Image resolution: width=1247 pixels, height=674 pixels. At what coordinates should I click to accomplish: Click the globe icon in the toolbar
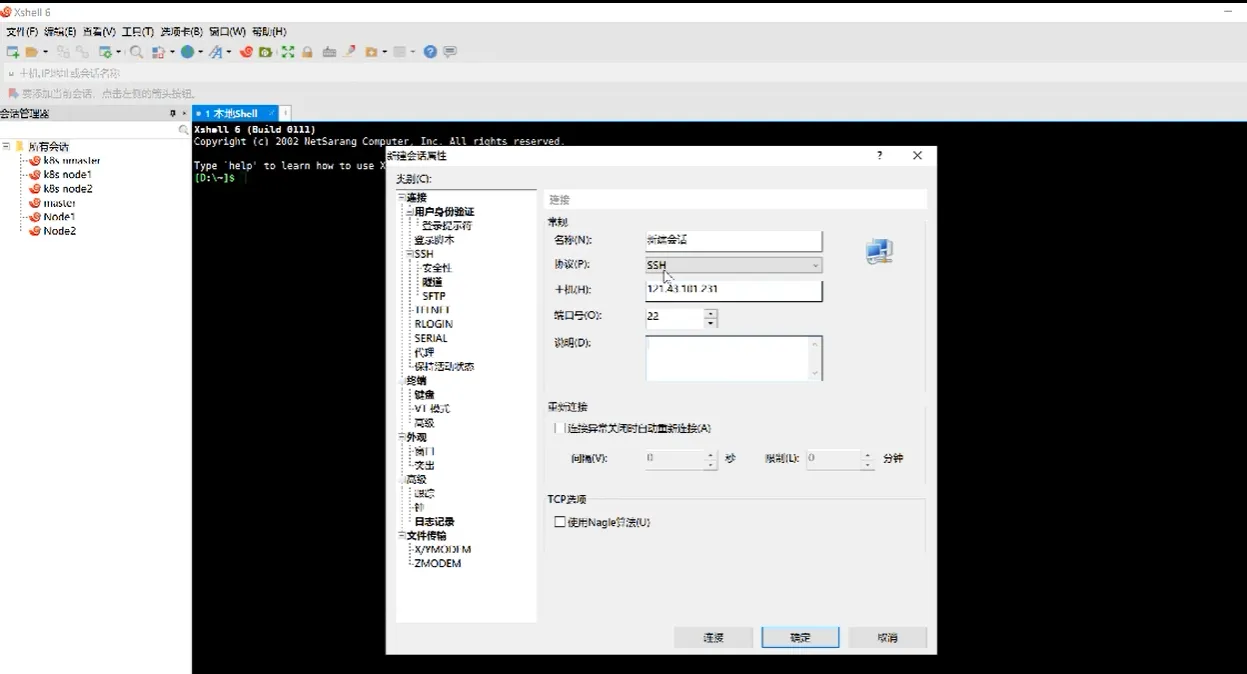click(x=187, y=52)
